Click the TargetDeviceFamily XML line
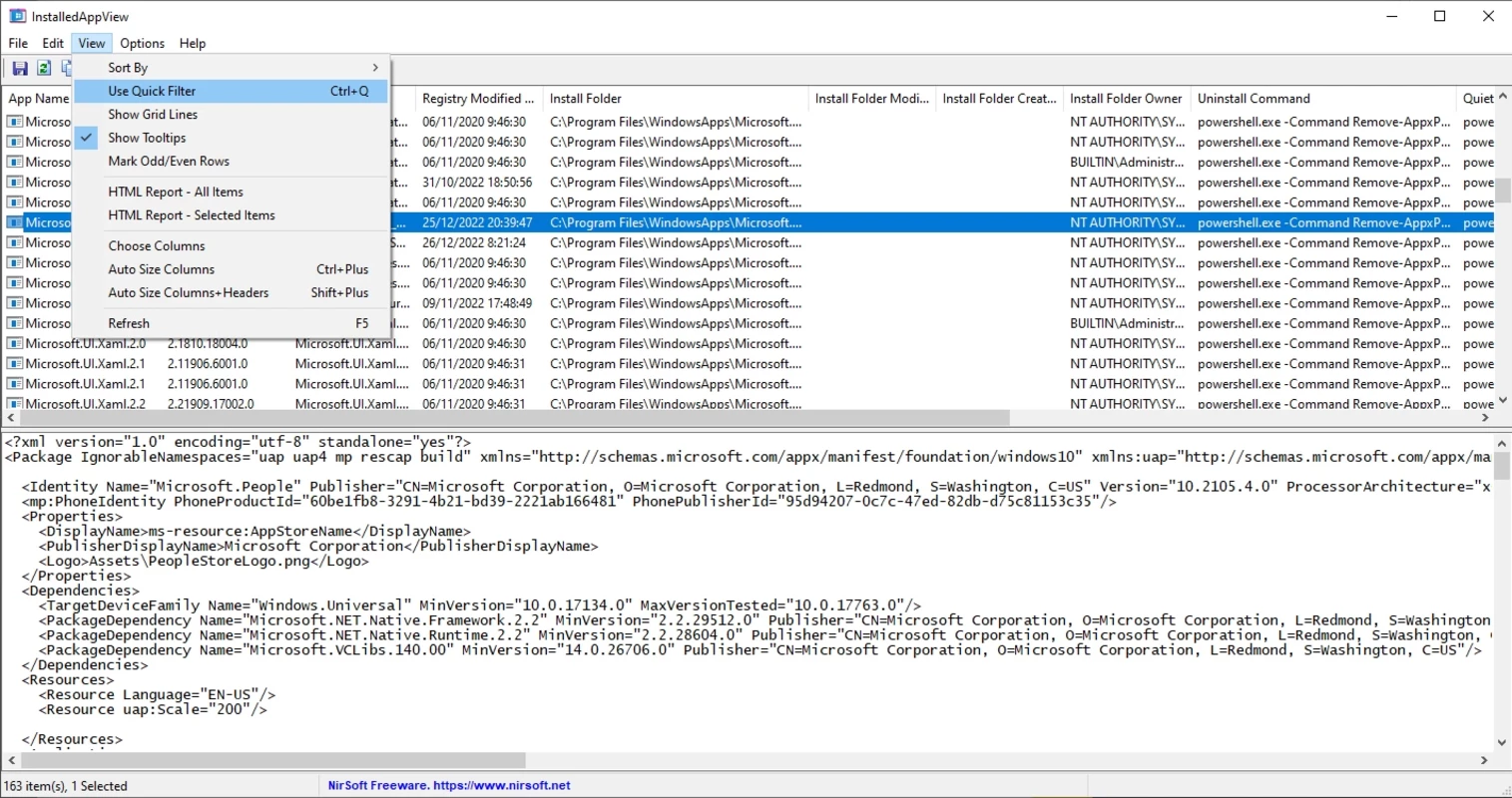The height and width of the screenshot is (798, 1512). pyautogui.click(x=480, y=605)
